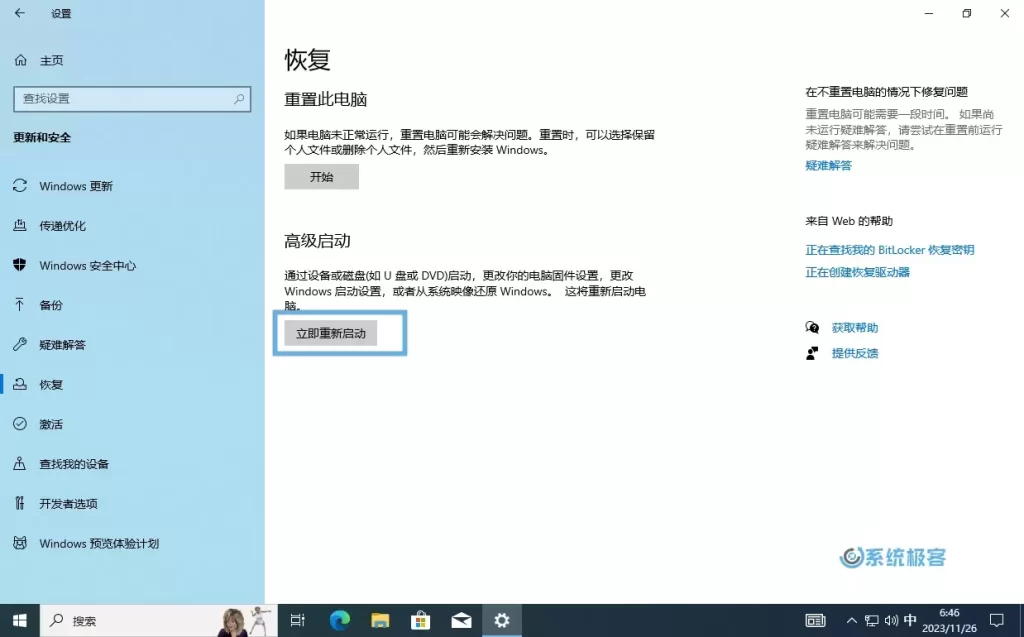Click the 查找设置 search box
This screenshot has width=1024, height=637.
[131, 99]
